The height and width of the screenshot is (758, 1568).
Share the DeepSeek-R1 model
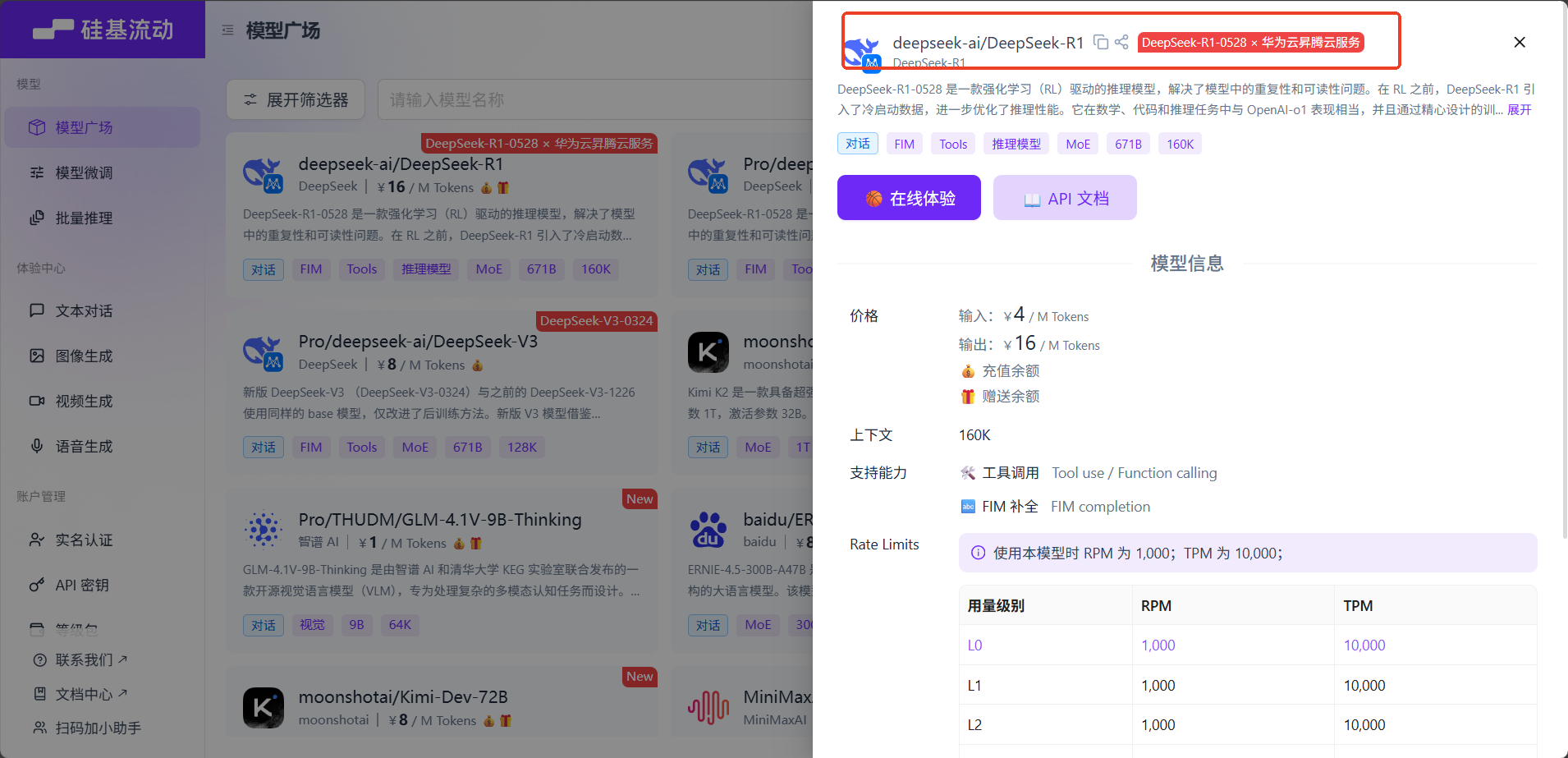point(1121,42)
